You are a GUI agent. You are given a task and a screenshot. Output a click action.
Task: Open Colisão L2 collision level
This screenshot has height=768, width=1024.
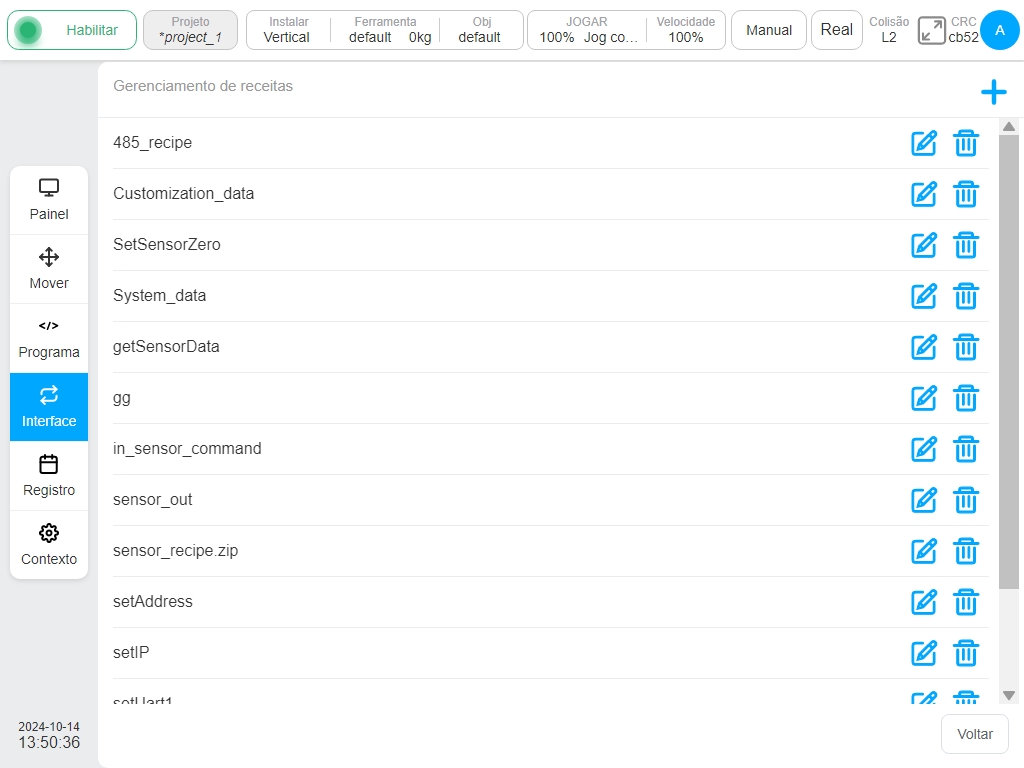tap(889, 30)
